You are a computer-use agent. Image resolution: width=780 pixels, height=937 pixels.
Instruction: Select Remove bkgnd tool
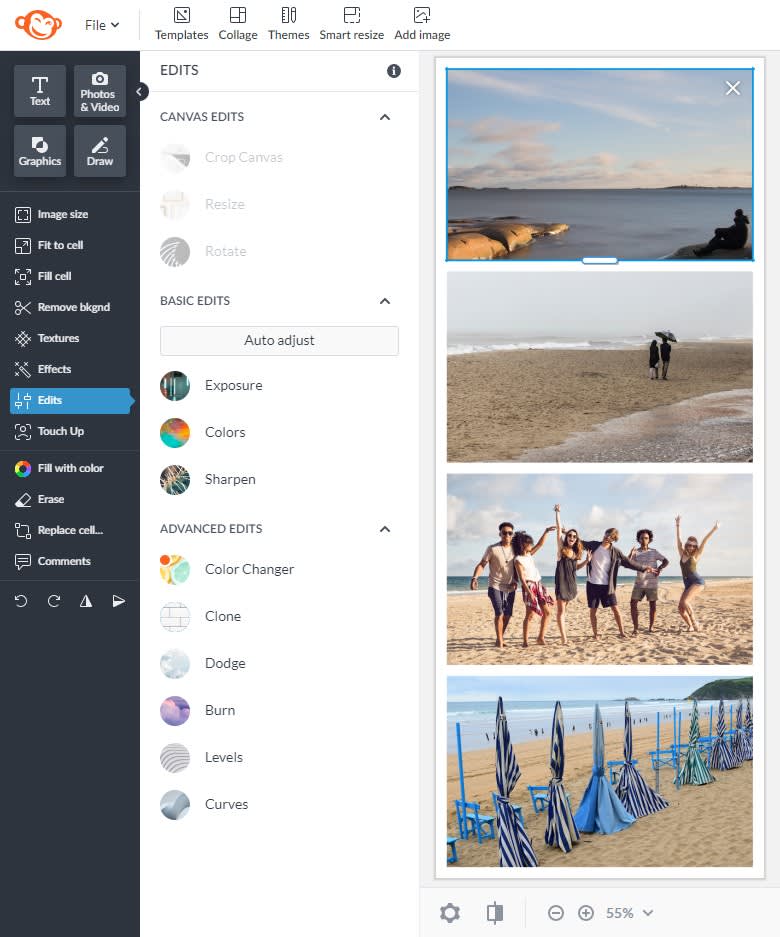pos(62,308)
